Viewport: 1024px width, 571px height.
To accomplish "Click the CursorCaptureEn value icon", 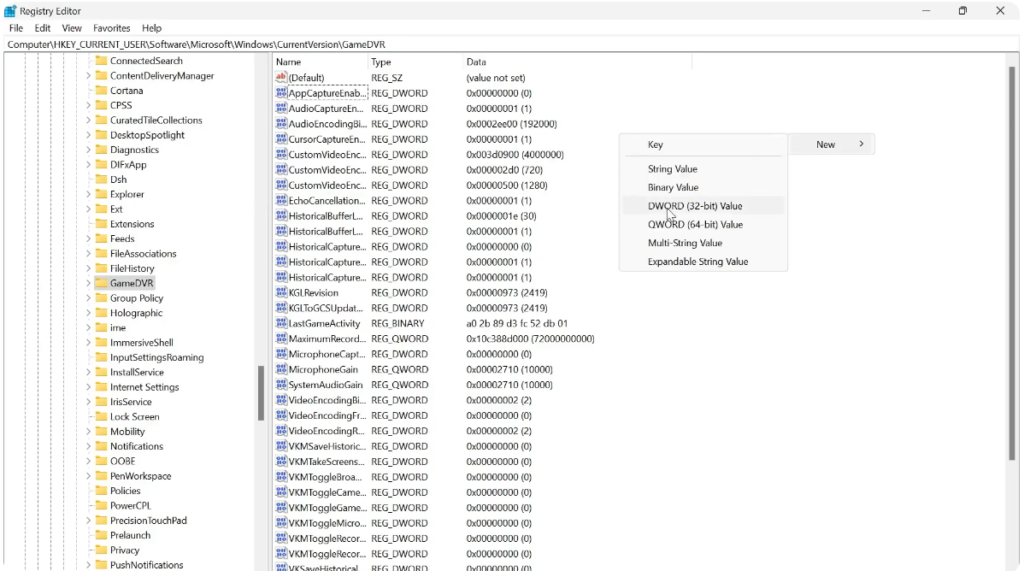I will pyautogui.click(x=281, y=139).
